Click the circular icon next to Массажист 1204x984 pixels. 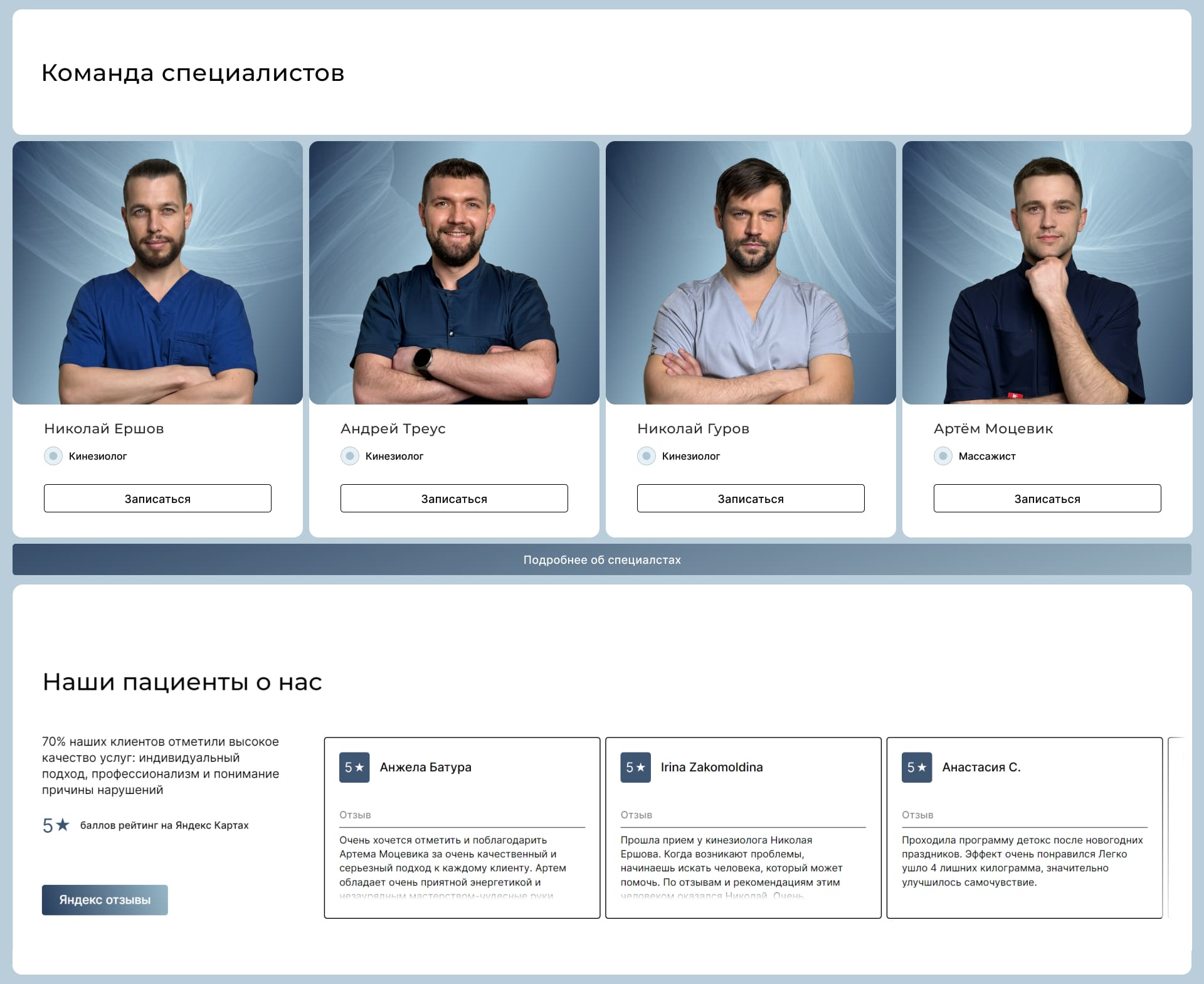click(943, 456)
